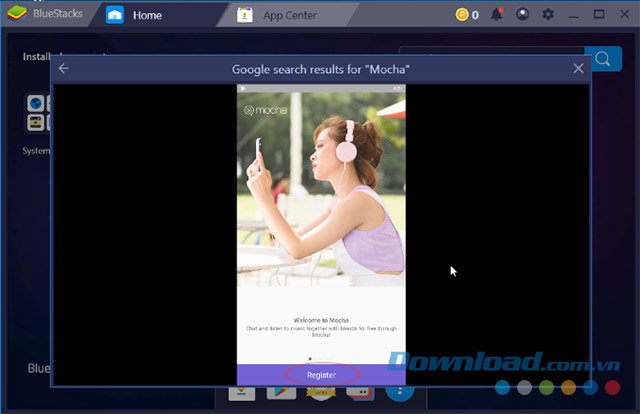Focus the app search field
Screen dimensions: 640x414
coord(492,51)
